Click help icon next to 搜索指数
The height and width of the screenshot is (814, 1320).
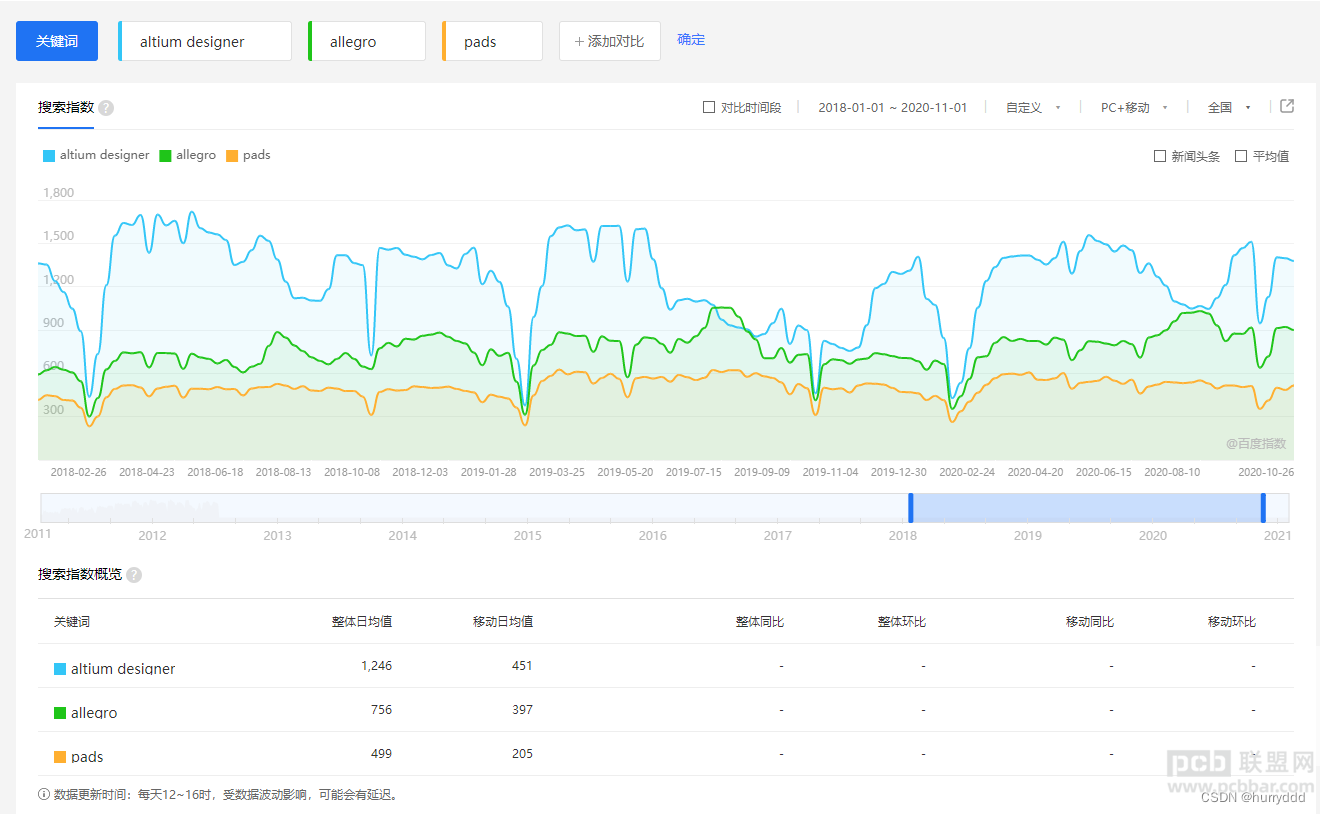click(x=106, y=108)
